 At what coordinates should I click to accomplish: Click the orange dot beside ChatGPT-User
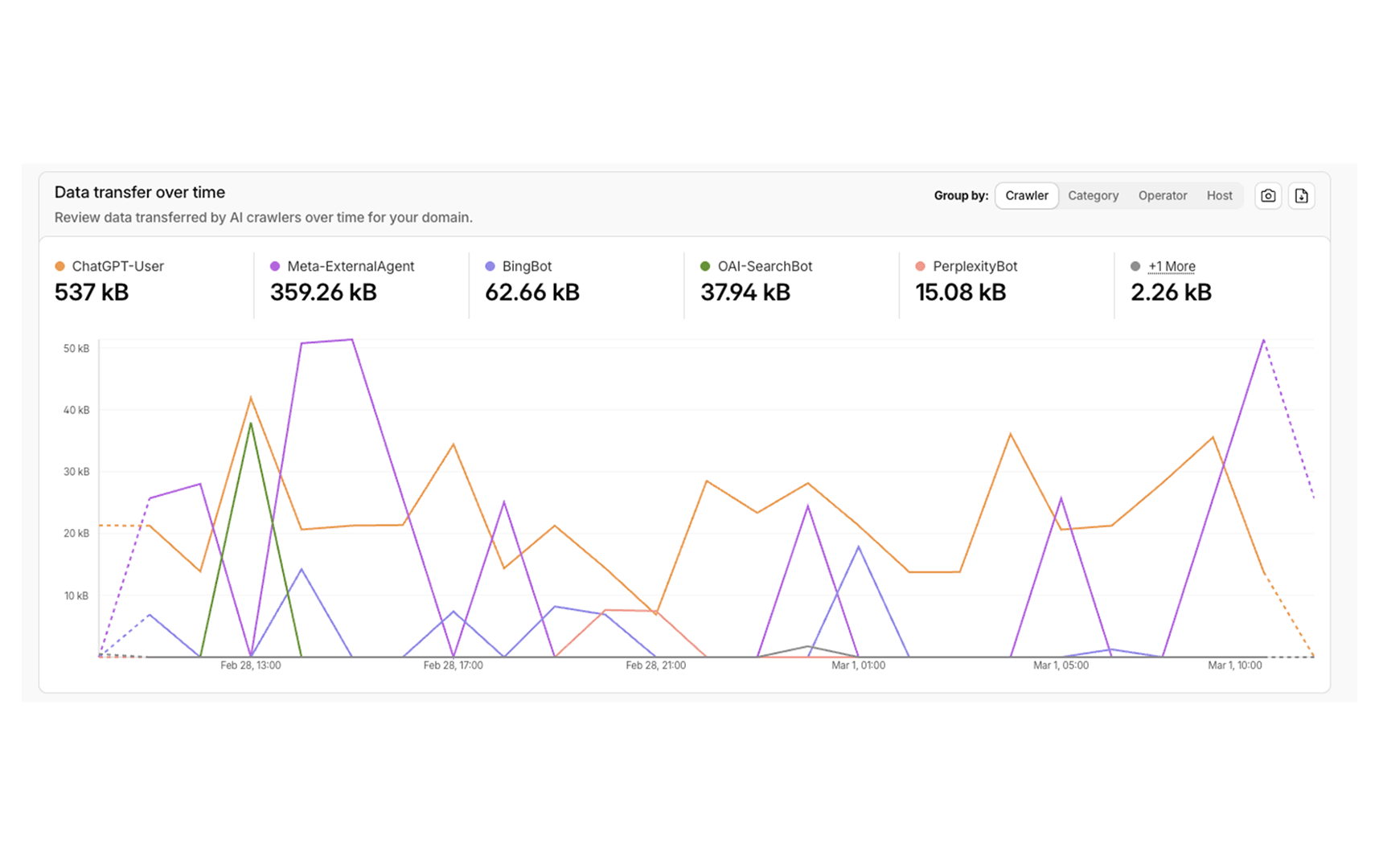click(x=59, y=266)
